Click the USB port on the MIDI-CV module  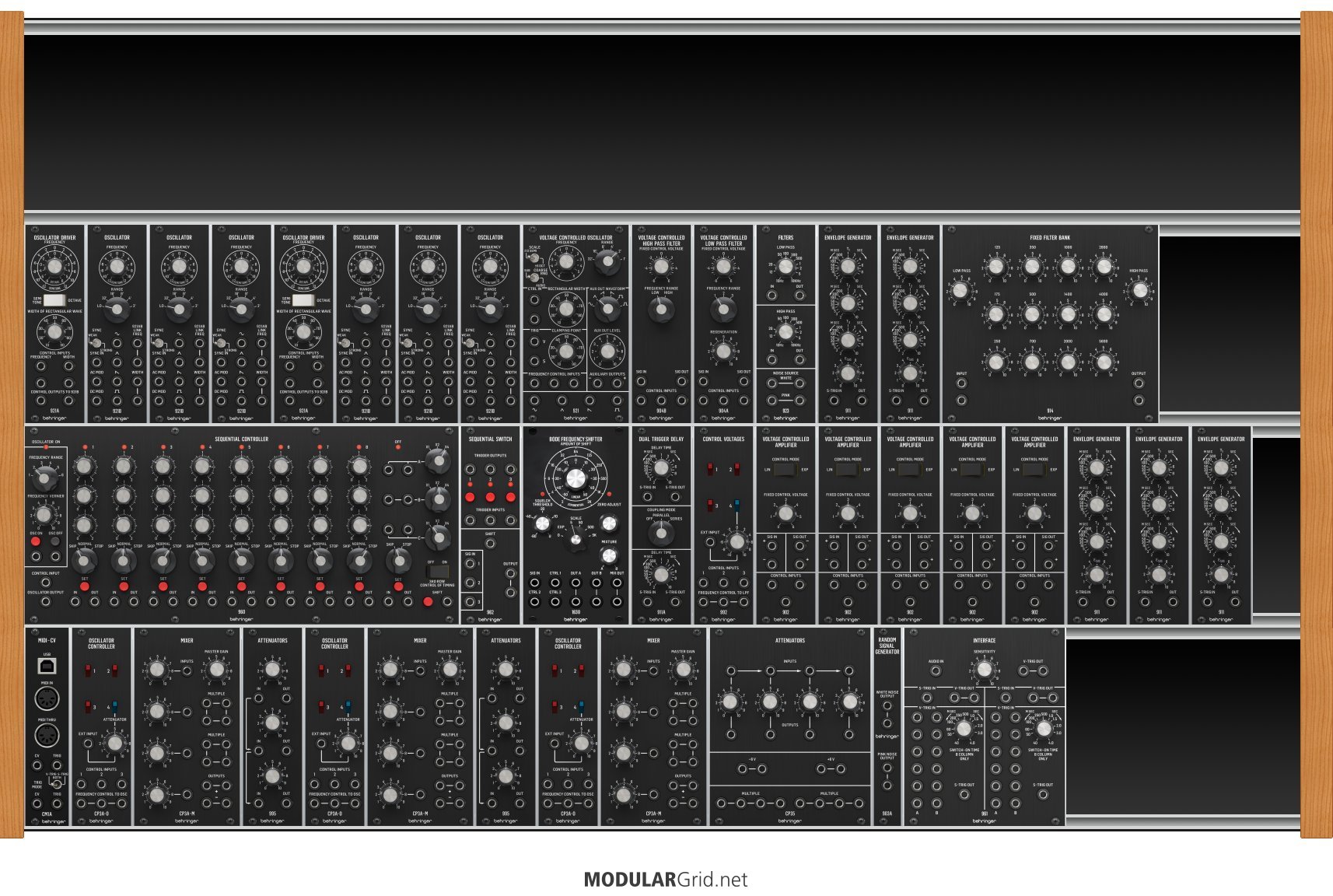point(47,667)
